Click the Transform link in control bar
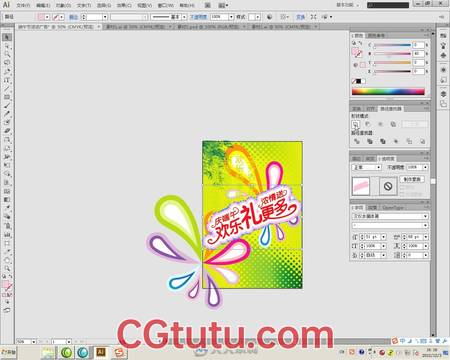Image resolution: width=450 pixels, height=360 pixels. pyautogui.click(x=301, y=17)
